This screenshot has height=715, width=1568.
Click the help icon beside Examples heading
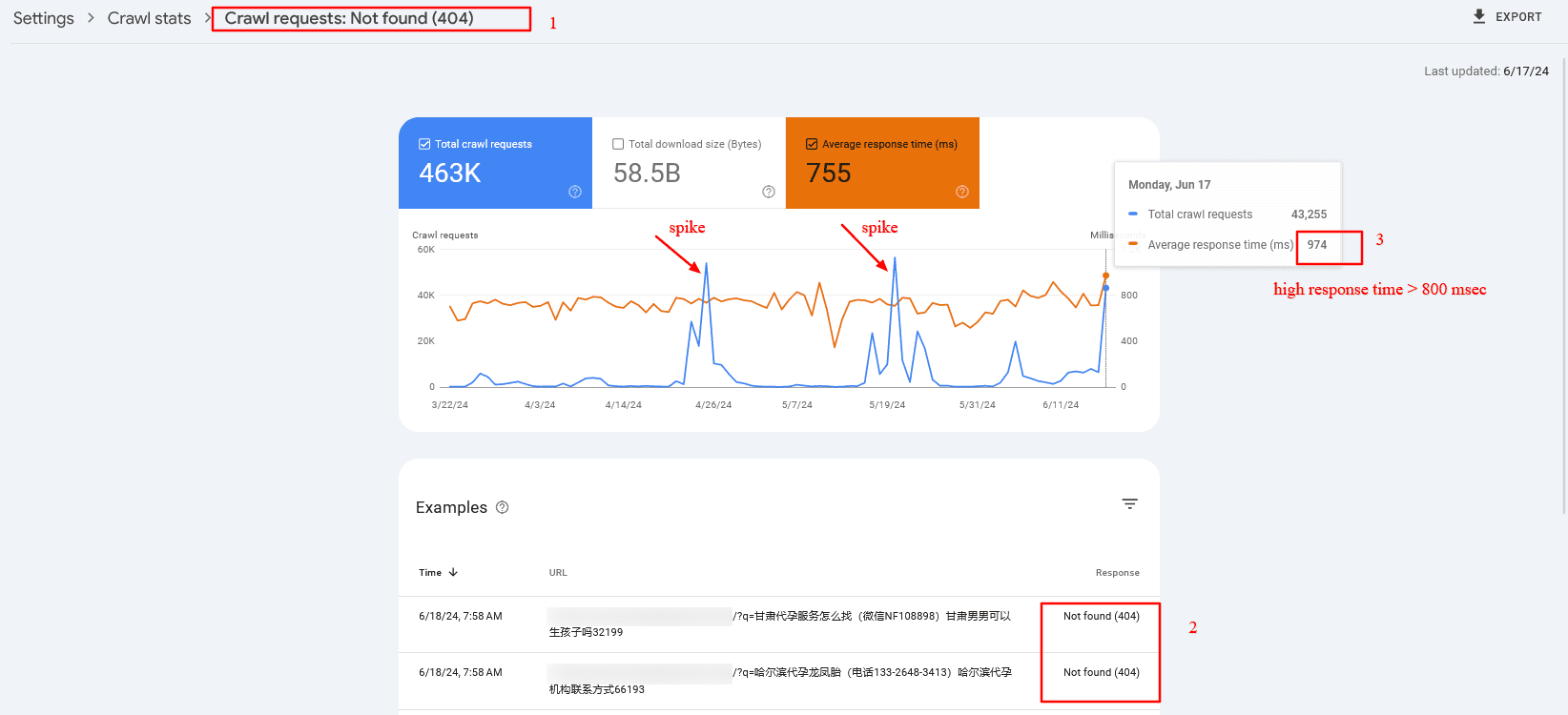coord(503,507)
